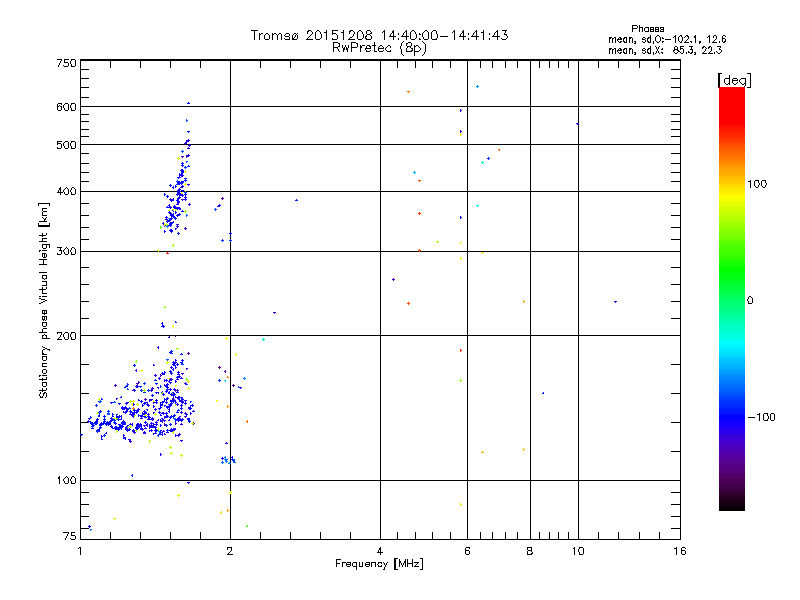Click the '0' colorbar tick label
Screen dimensions: 800x600
click(750, 301)
